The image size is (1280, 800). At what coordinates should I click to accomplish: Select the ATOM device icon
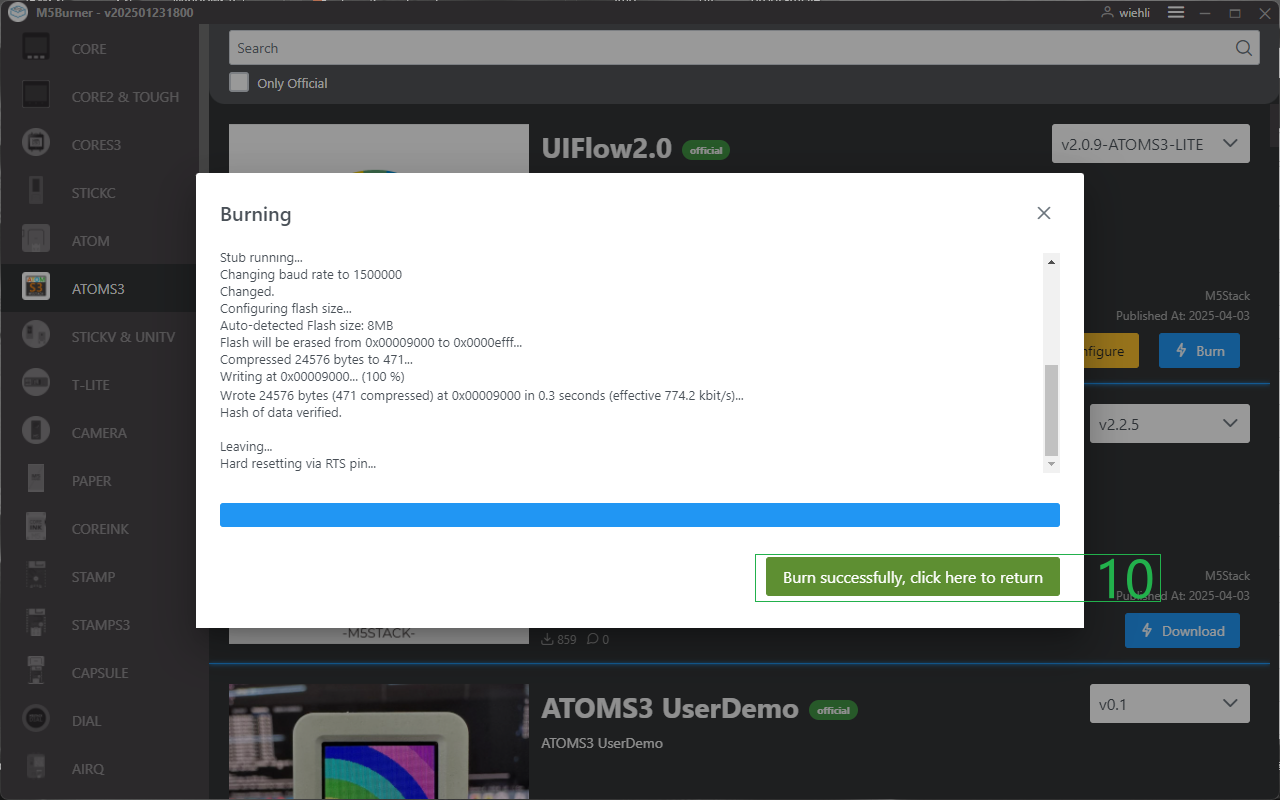tap(36, 240)
